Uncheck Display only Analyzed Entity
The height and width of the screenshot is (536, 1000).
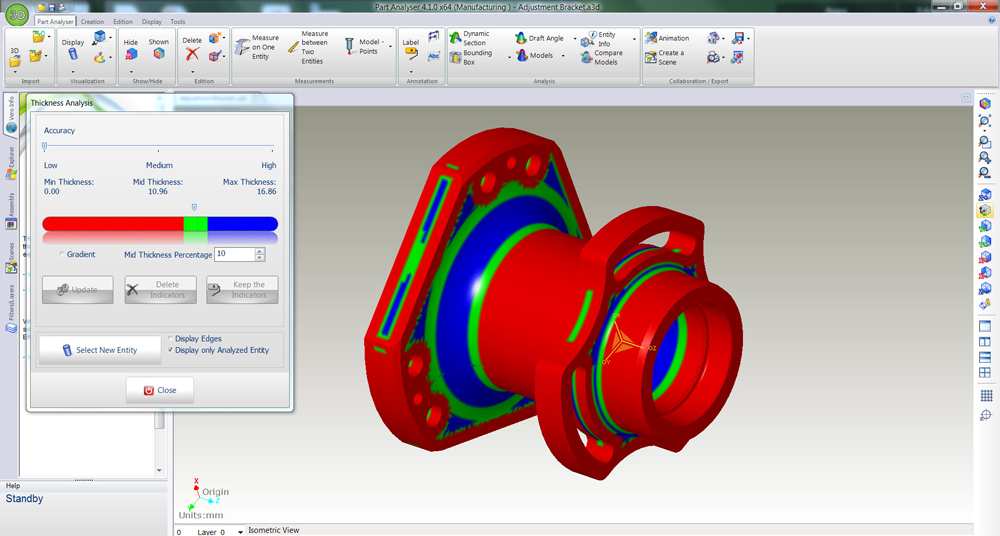[x=171, y=350]
